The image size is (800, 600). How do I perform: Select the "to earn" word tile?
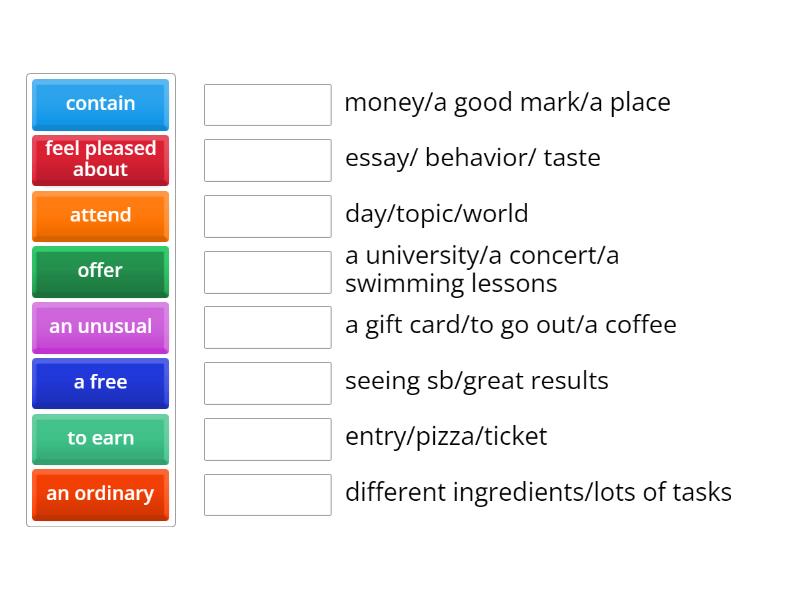tap(100, 439)
